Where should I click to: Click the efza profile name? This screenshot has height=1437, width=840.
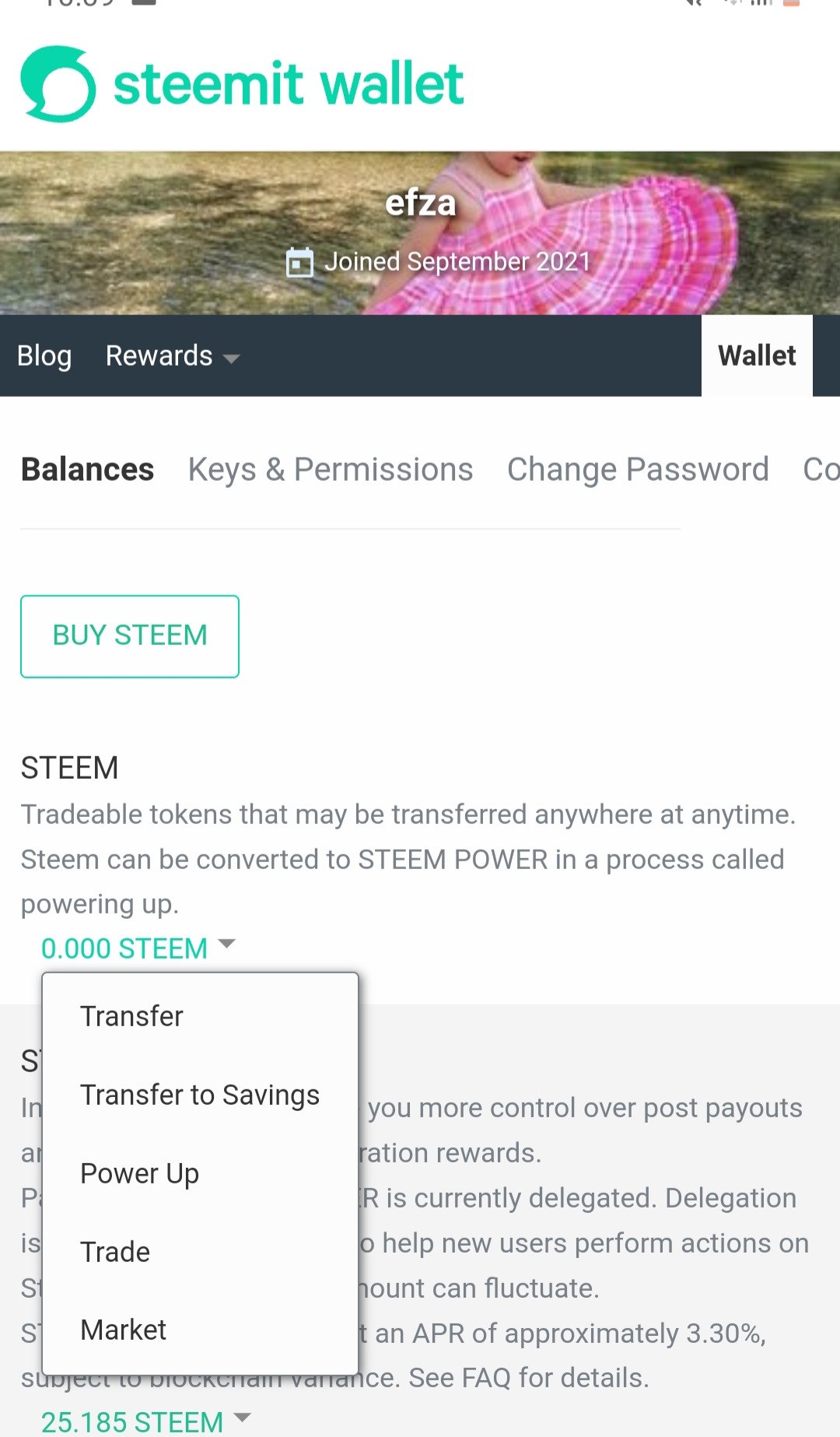tap(421, 203)
